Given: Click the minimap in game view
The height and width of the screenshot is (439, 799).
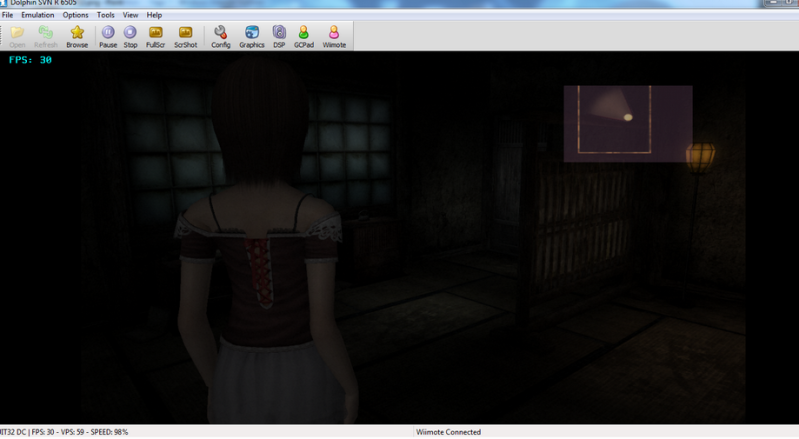Looking at the screenshot, I should point(628,123).
